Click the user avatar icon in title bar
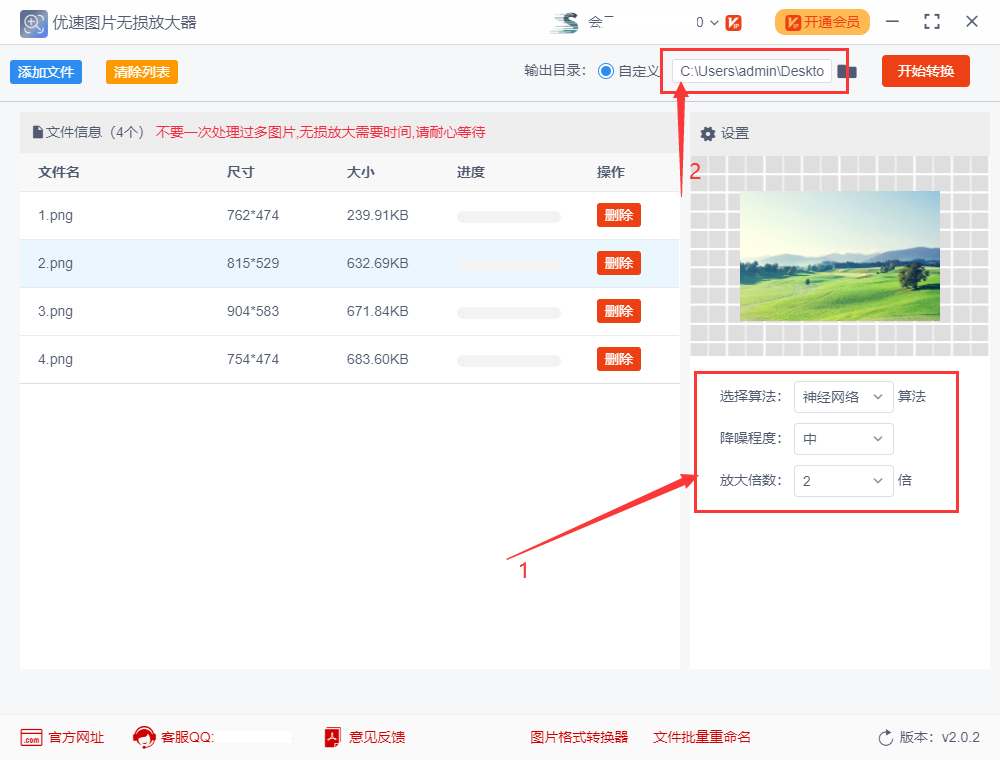The image size is (1000, 760). [x=565, y=22]
